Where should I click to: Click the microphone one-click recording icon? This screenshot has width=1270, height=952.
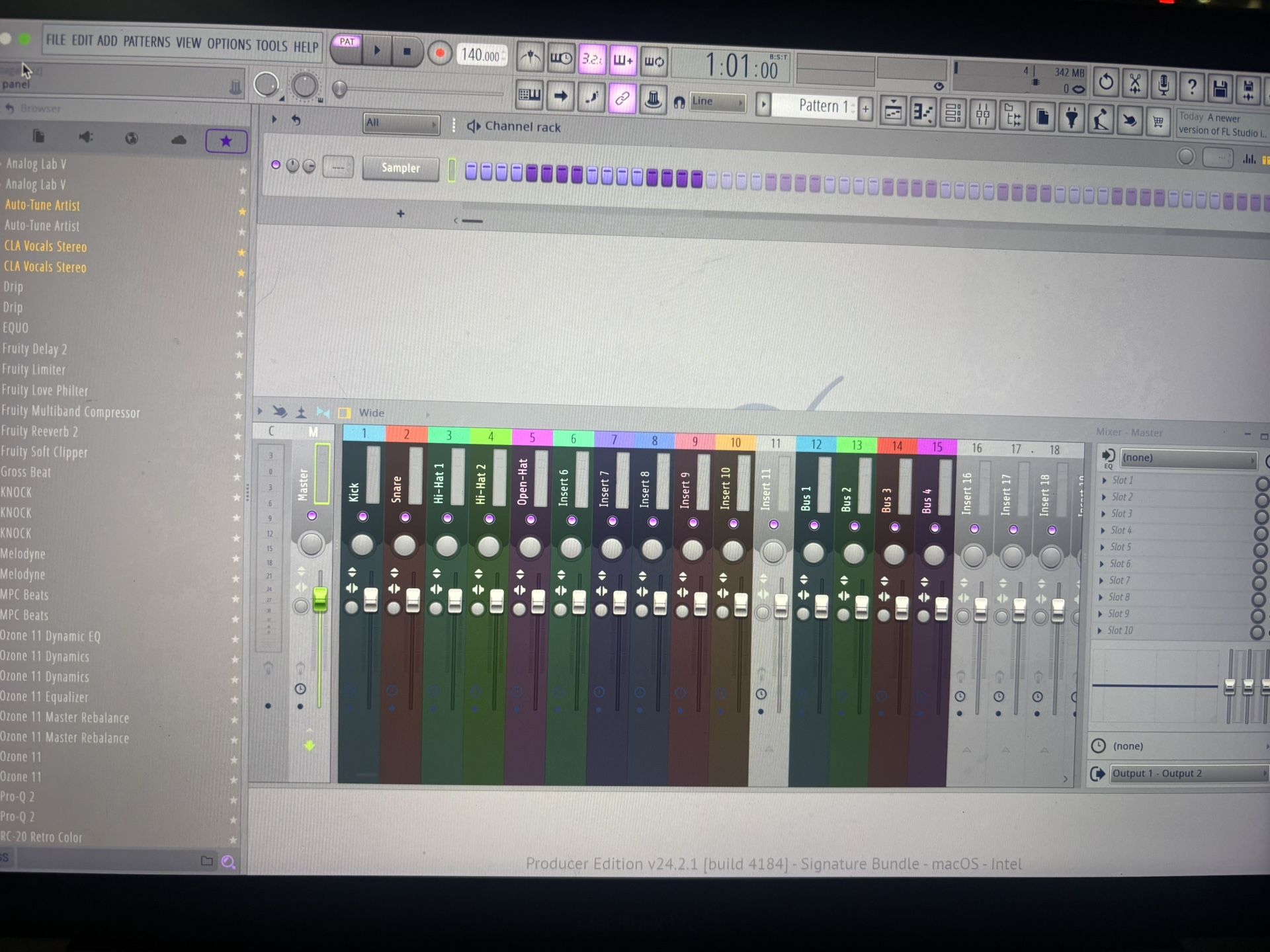[x=1164, y=85]
